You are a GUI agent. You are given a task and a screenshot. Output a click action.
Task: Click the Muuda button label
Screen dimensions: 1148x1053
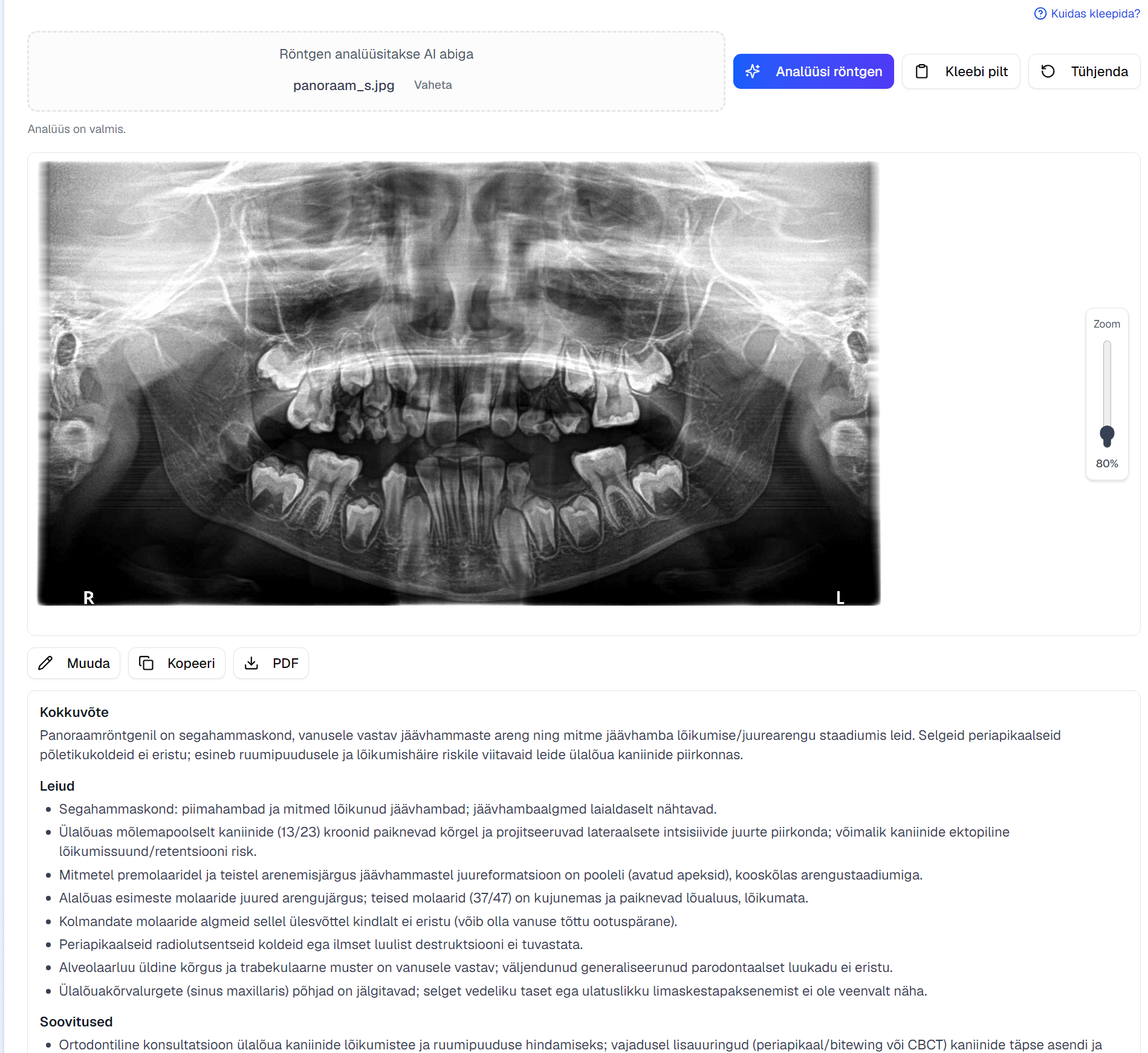tap(88, 663)
